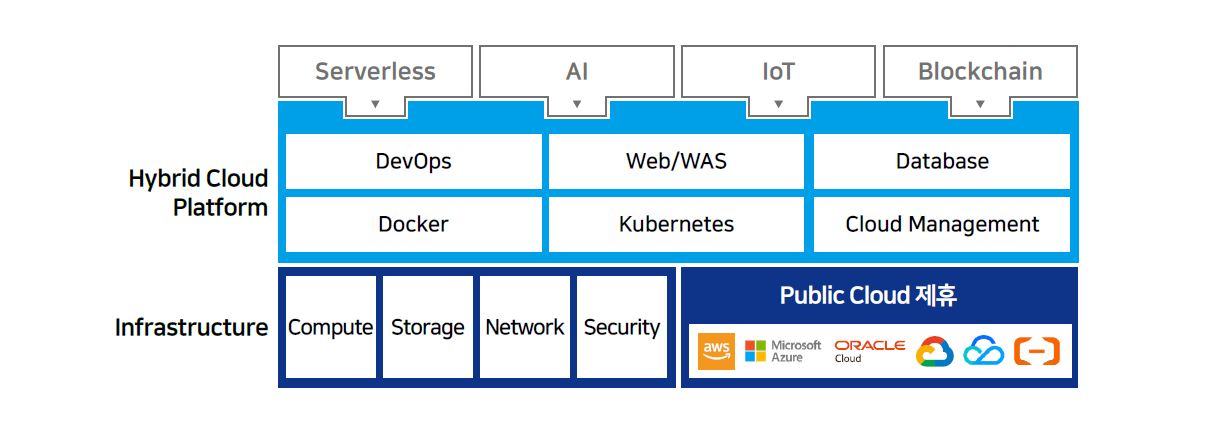Click the arrow below Blockchain
Viewport: 1210px width, 435px height.
[980, 104]
